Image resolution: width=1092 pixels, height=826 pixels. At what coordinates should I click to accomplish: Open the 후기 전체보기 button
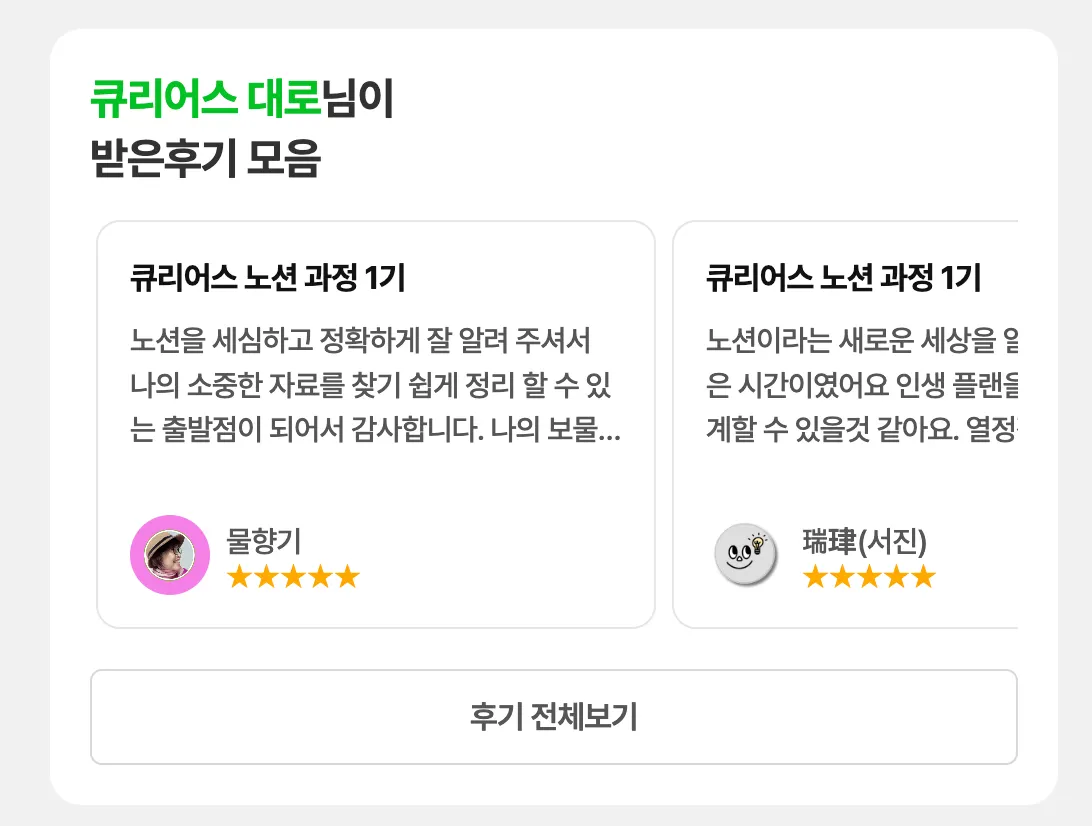point(553,717)
